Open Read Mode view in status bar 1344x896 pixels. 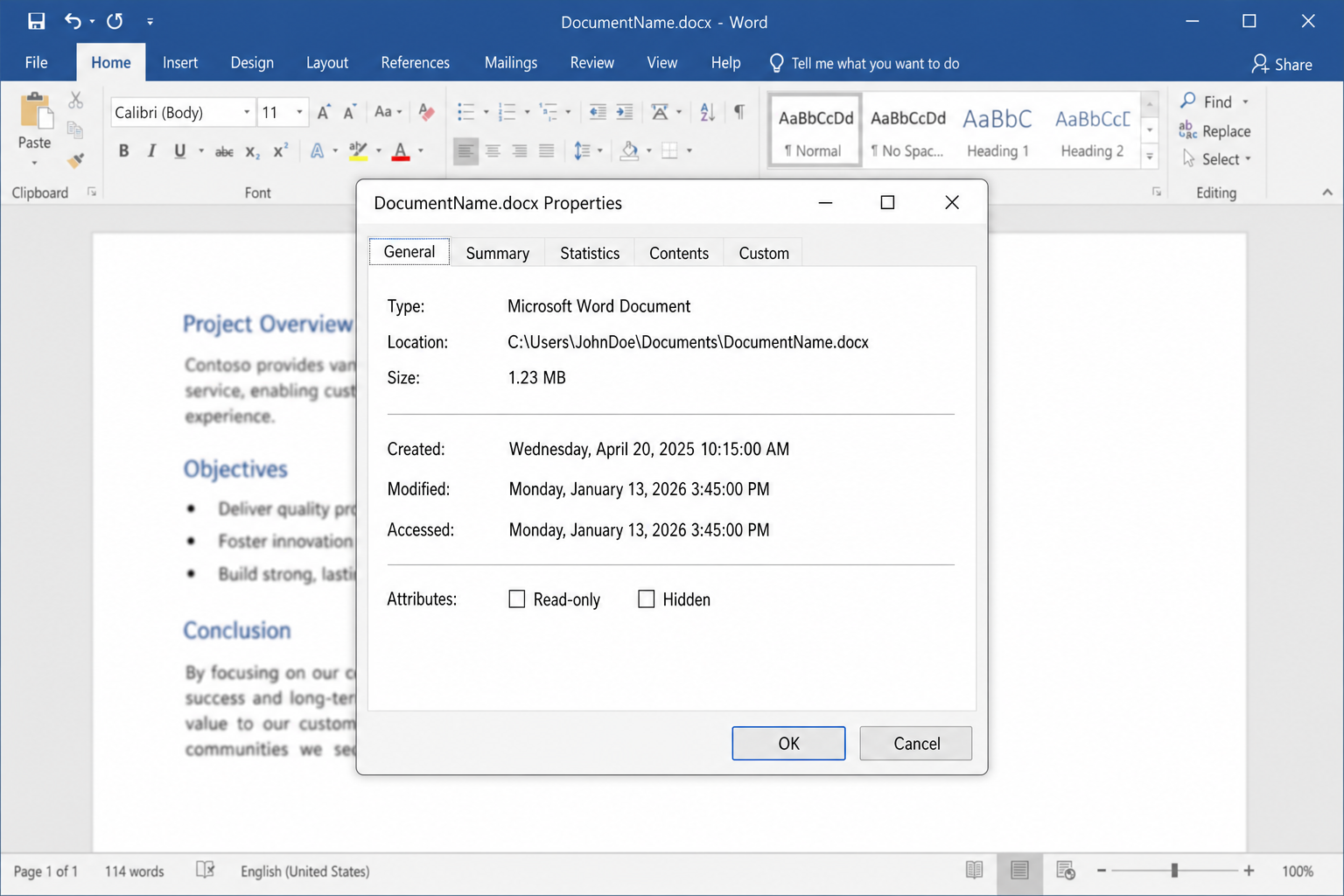(x=974, y=870)
